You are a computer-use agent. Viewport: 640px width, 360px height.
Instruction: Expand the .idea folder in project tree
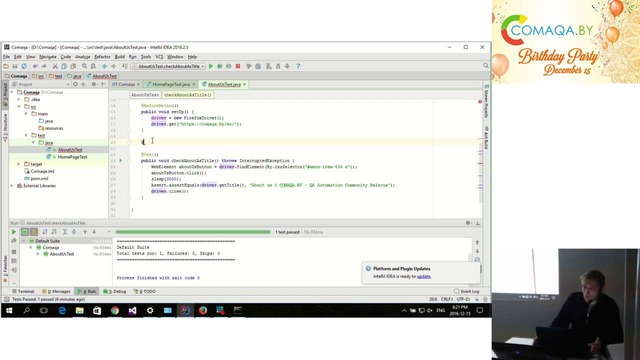pos(19,100)
